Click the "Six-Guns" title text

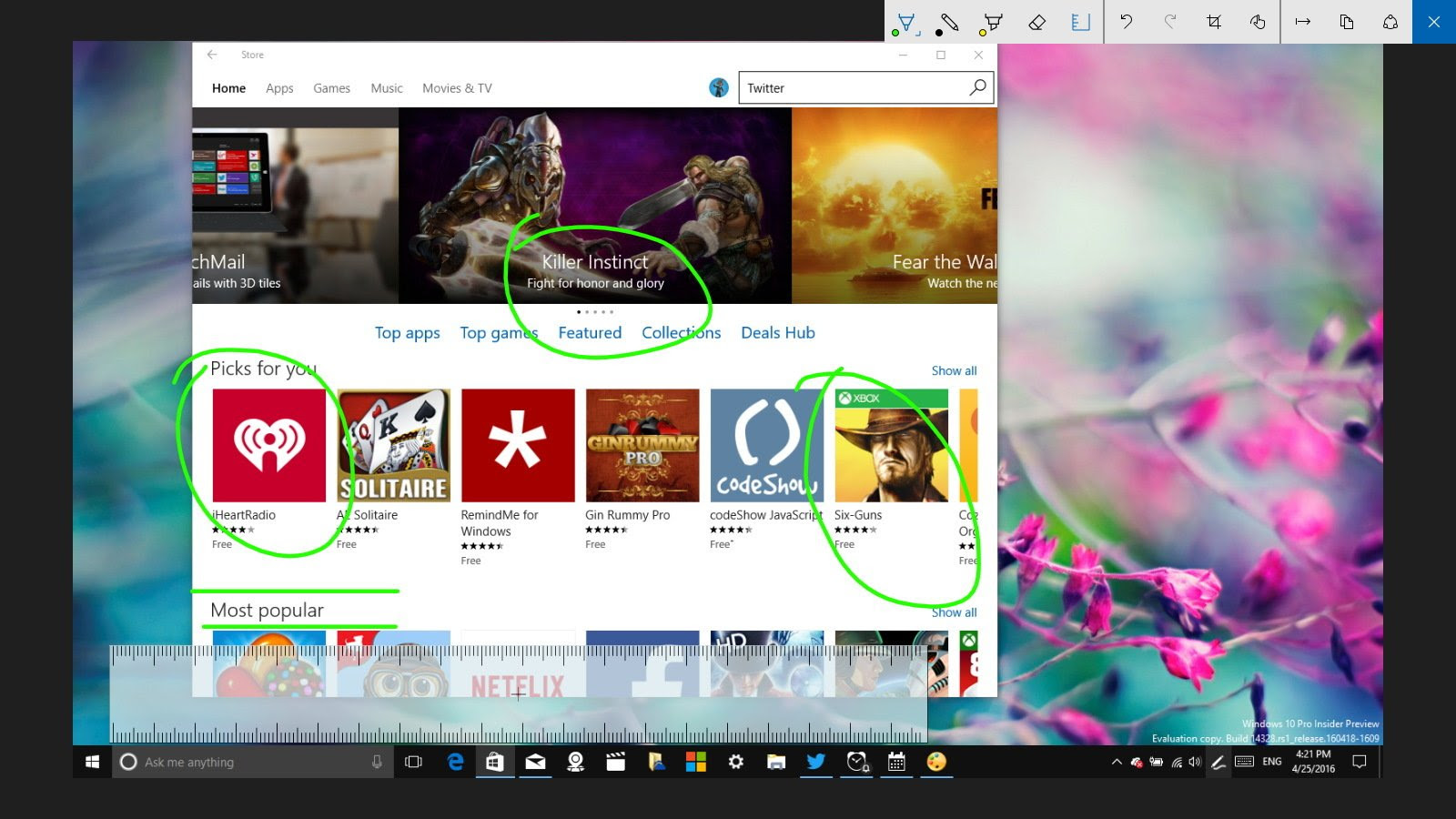tap(858, 515)
